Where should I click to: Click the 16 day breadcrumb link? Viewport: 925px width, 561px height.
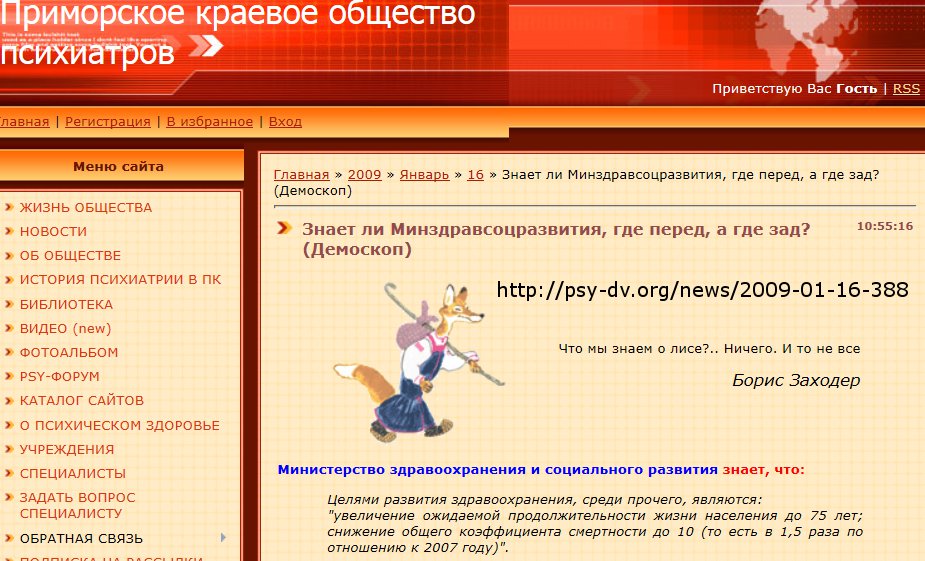pos(475,174)
